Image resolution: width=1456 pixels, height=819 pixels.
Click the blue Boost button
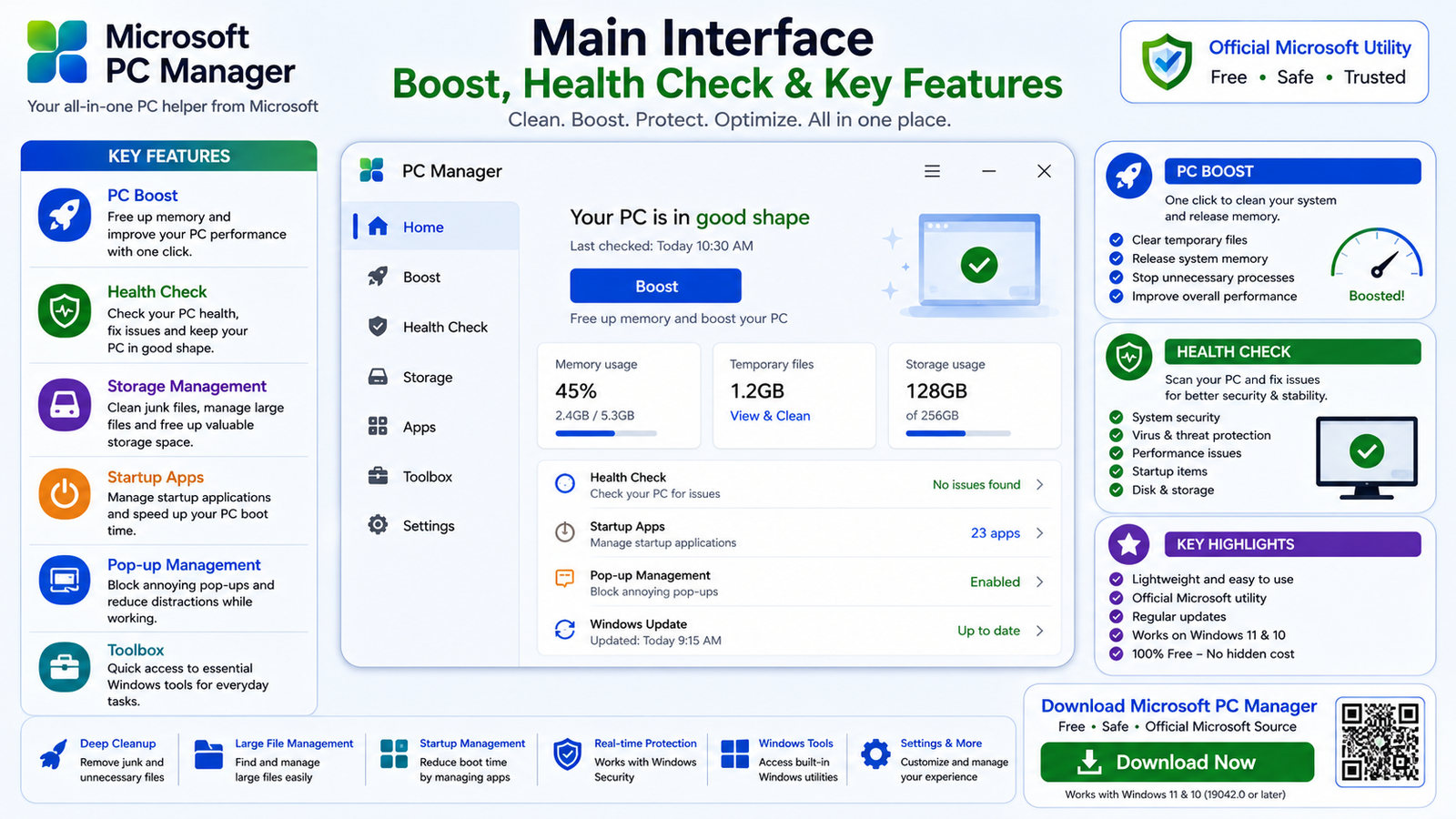[x=656, y=286]
